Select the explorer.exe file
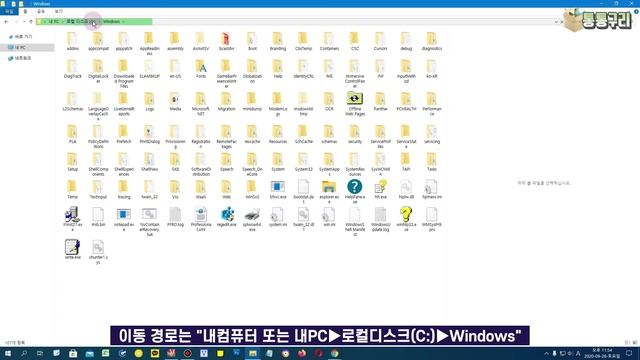This screenshot has height=360, width=640. [329, 191]
